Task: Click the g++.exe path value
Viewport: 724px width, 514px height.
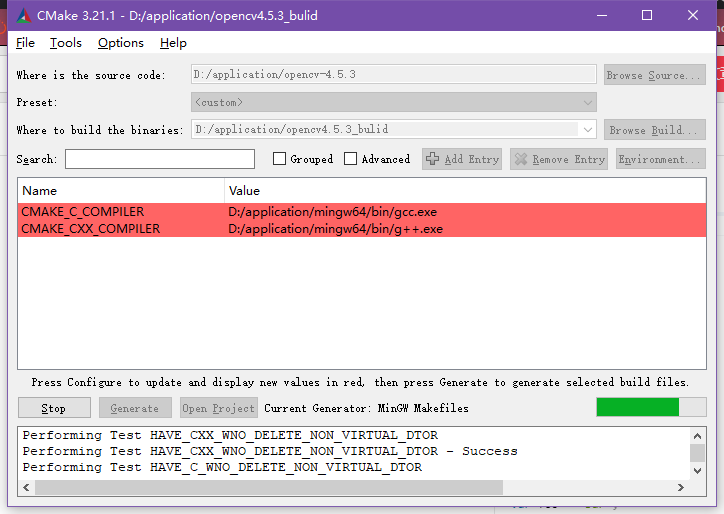Action: point(336,229)
